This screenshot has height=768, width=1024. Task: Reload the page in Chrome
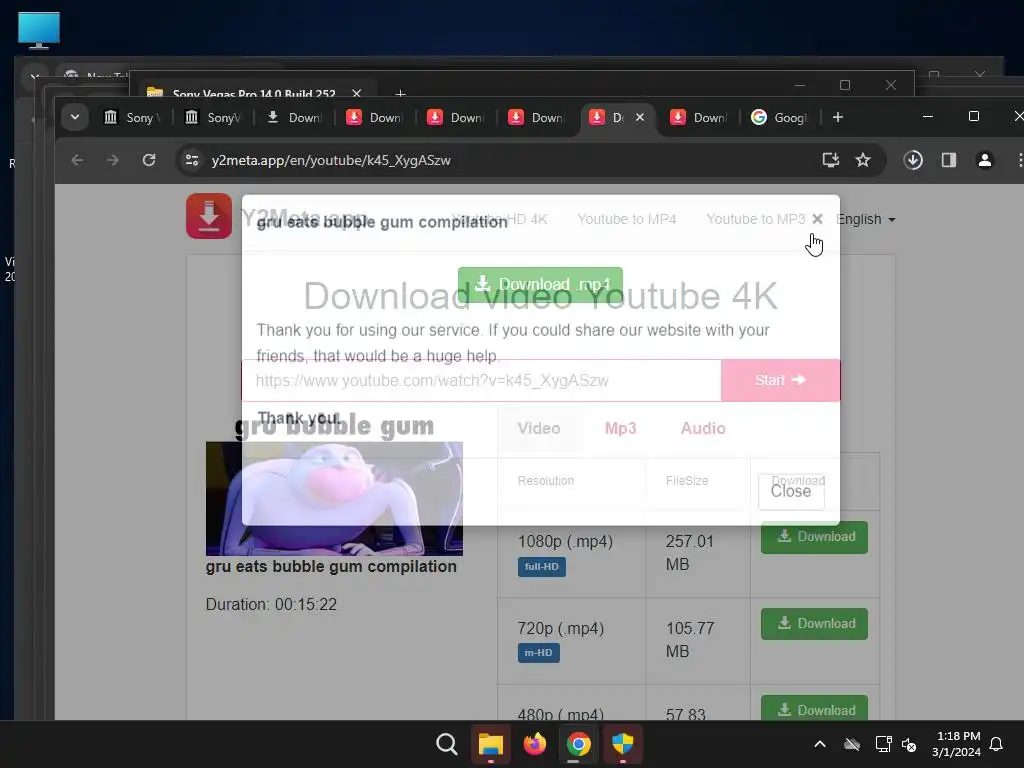point(149,160)
